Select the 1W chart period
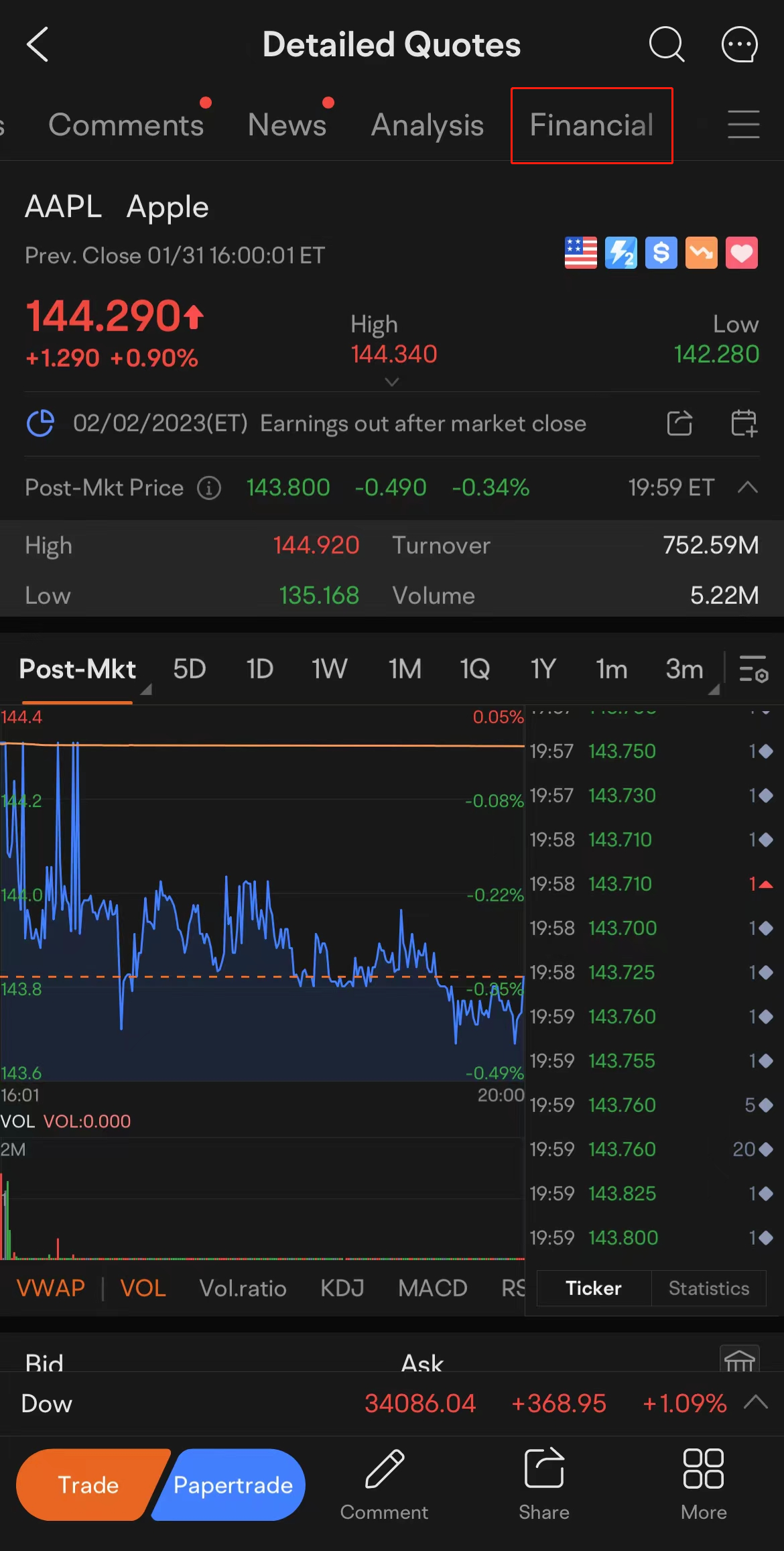Viewport: 784px width, 1551px height. (329, 669)
